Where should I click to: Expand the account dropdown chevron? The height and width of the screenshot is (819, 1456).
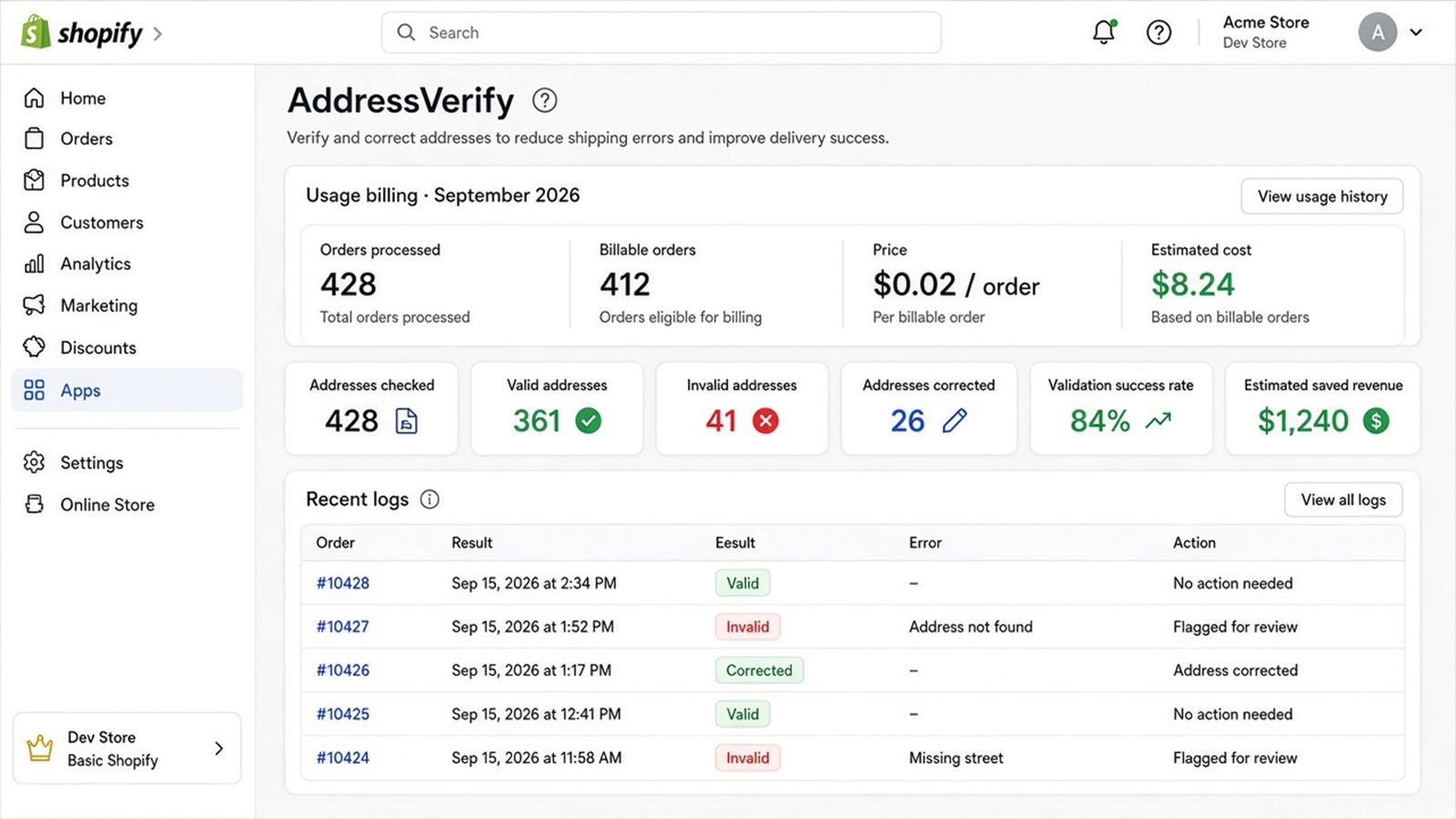coord(1416,33)
